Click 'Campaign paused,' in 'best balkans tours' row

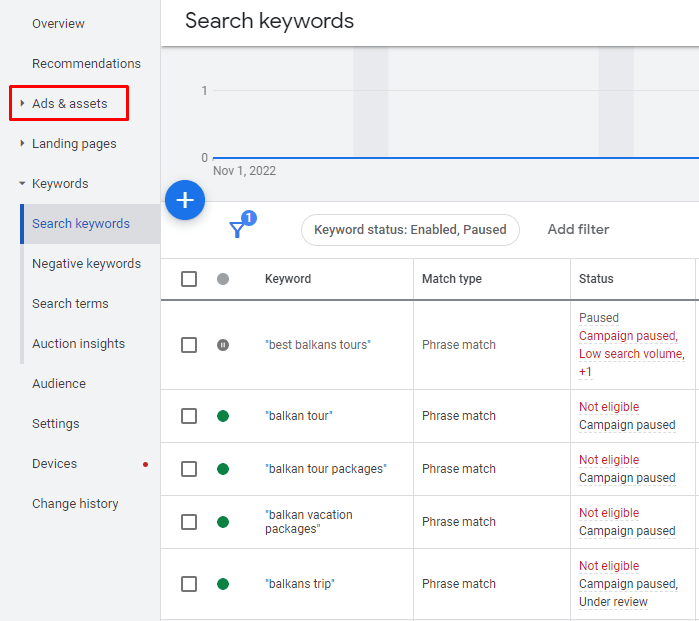tap(628, 336)
